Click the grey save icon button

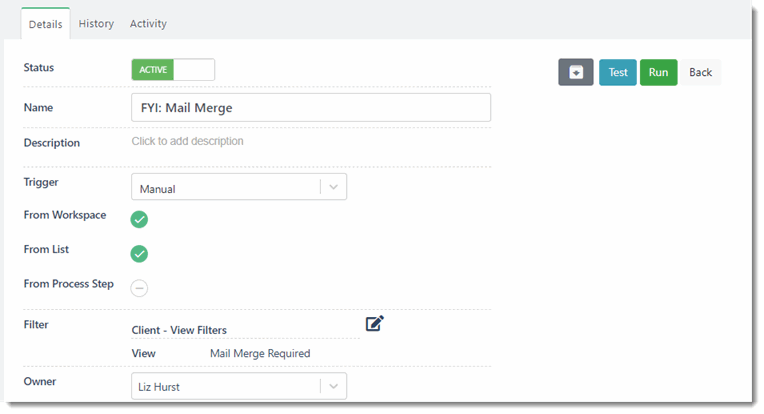tap(575, 72)
